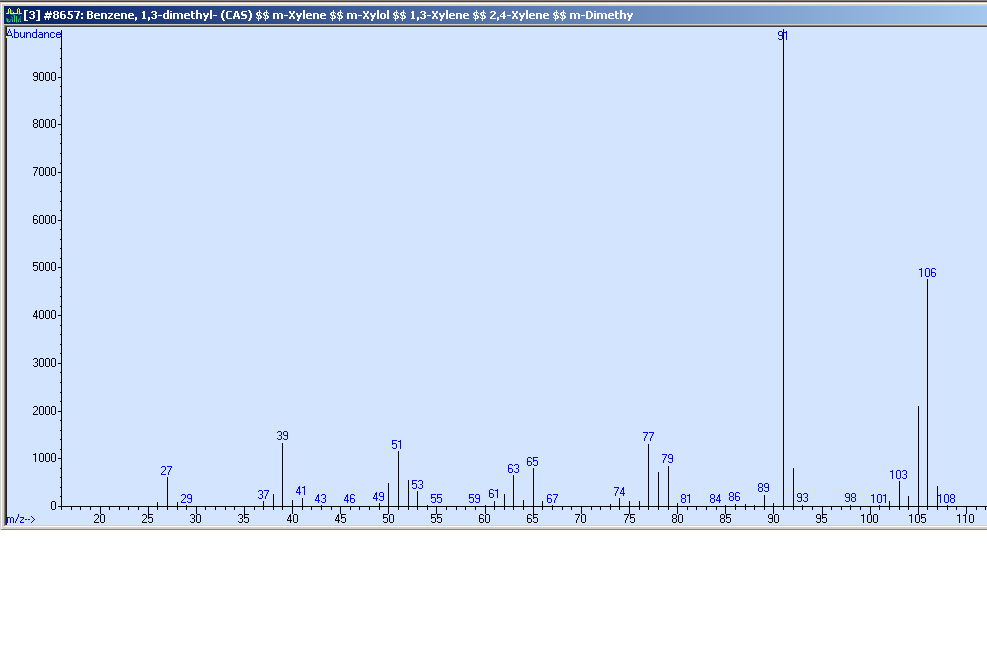Click the Abundance axis label
987x659 pixels.
[x=34, y=35]
